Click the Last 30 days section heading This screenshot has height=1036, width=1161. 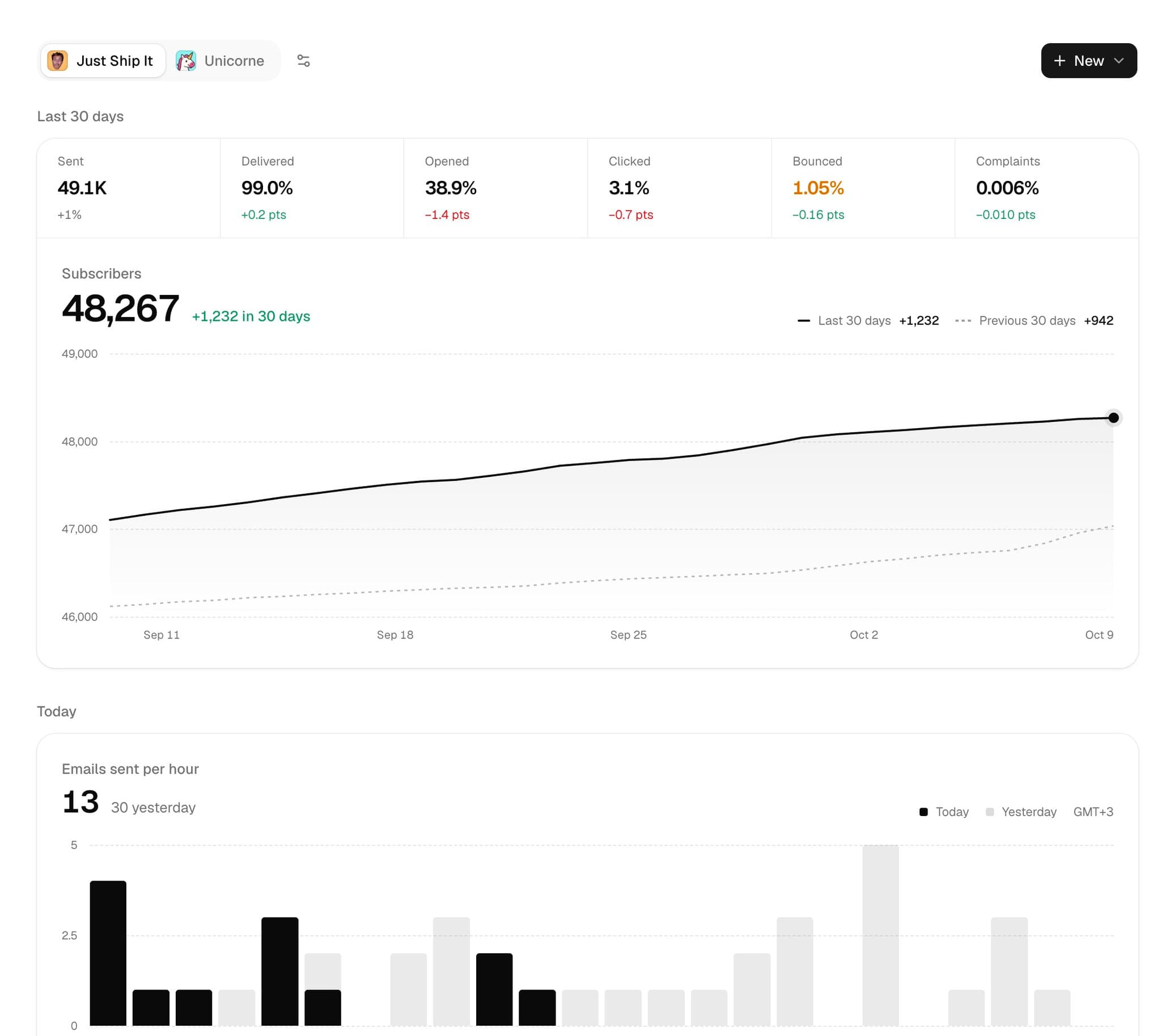pos(80,116)
